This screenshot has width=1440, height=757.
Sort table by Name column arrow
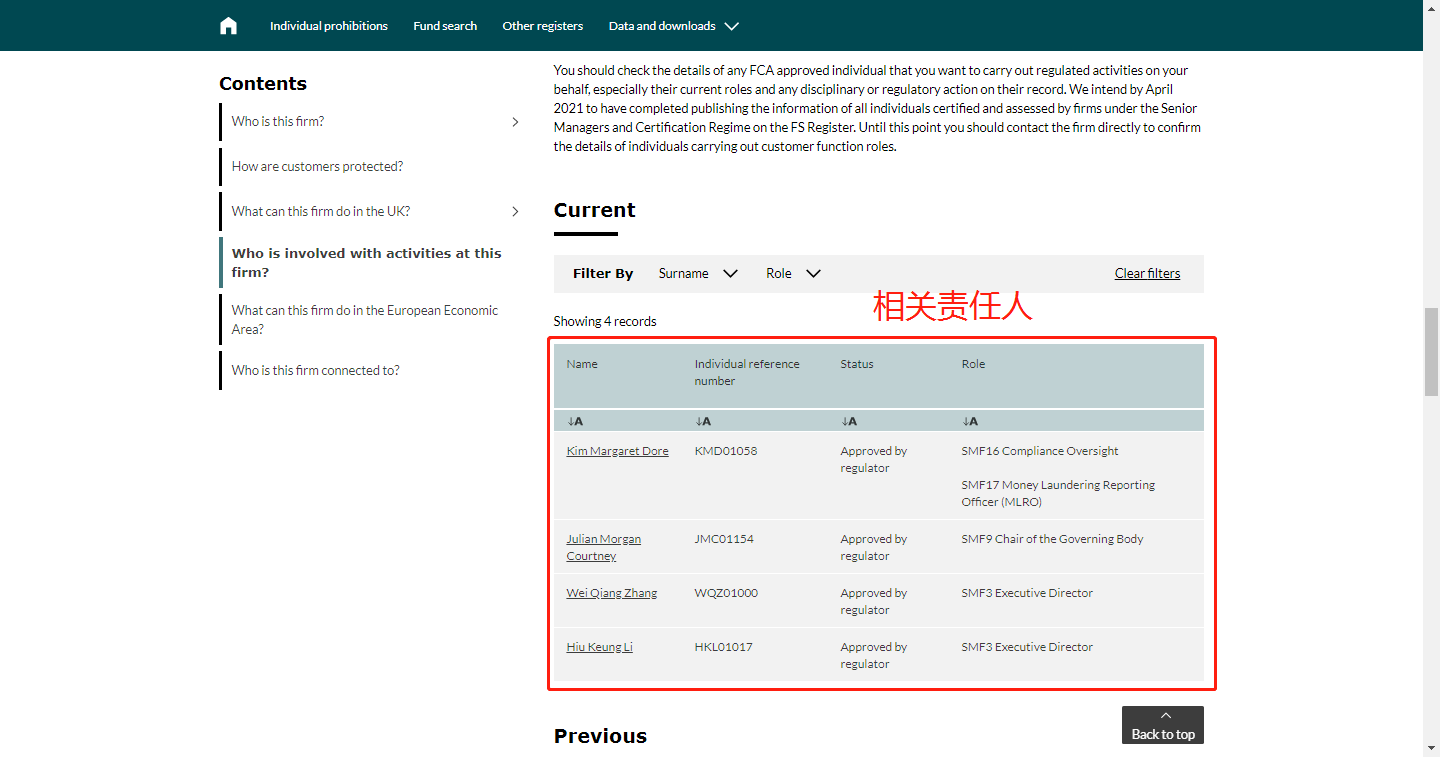(x=575, y=421)
